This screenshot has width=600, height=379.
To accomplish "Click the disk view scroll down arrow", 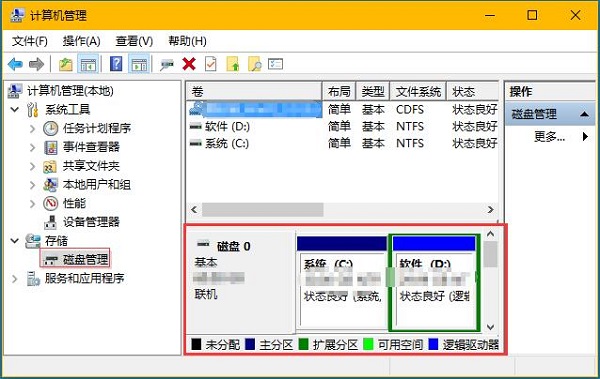I will click(491, 327).
